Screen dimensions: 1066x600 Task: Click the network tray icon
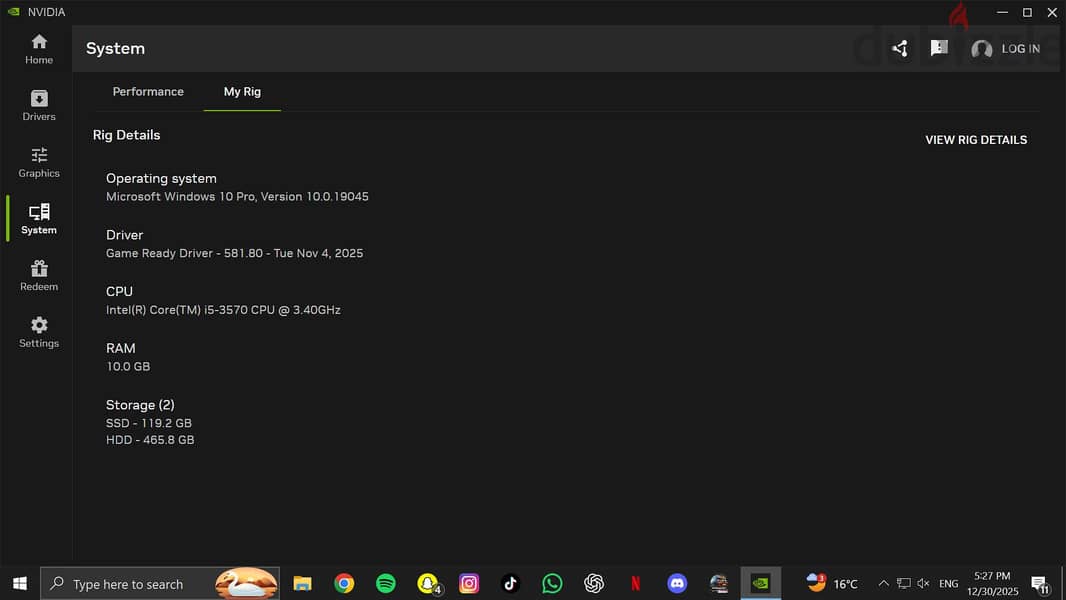904,584
